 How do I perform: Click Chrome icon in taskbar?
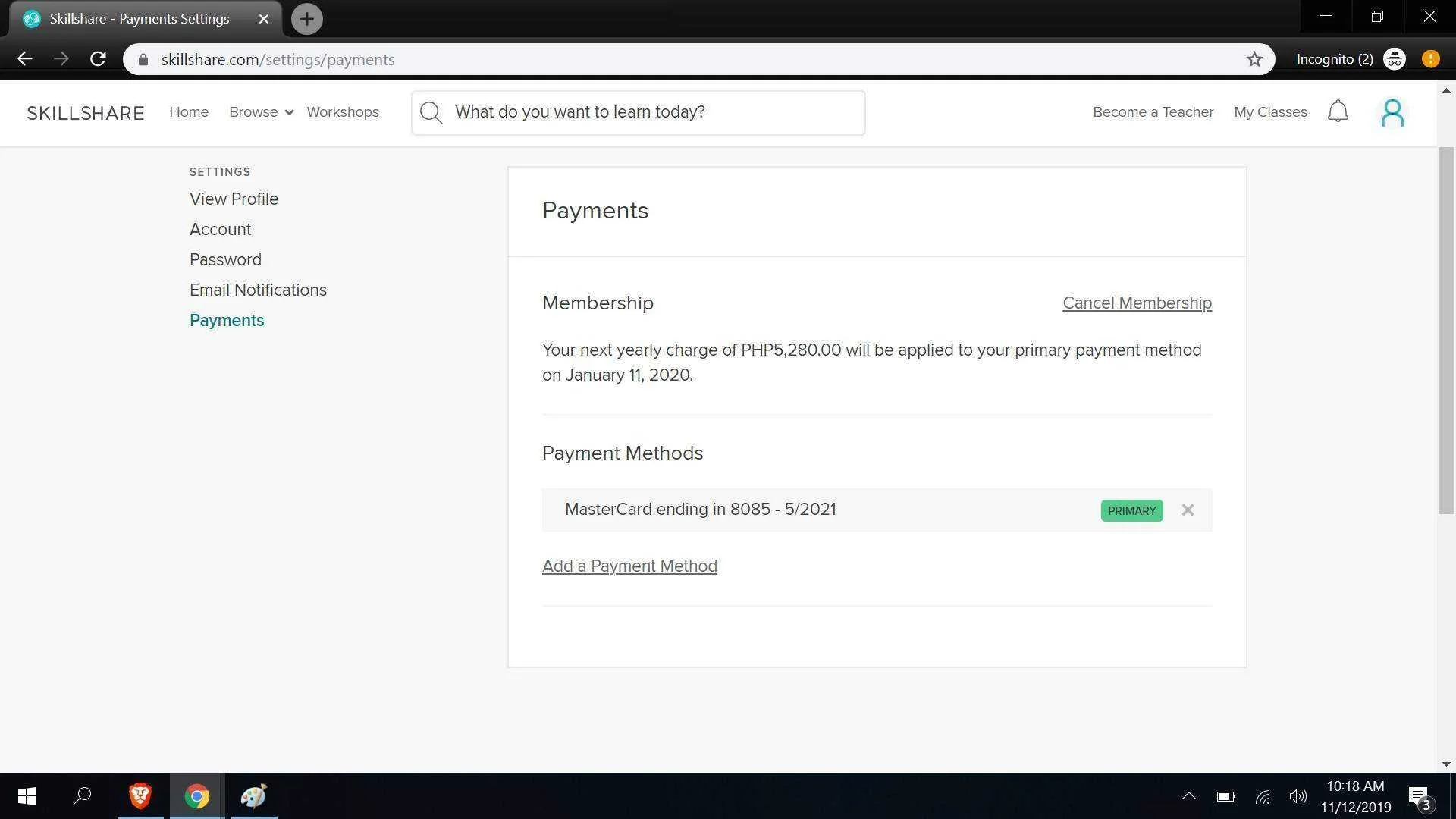point(196,796)
